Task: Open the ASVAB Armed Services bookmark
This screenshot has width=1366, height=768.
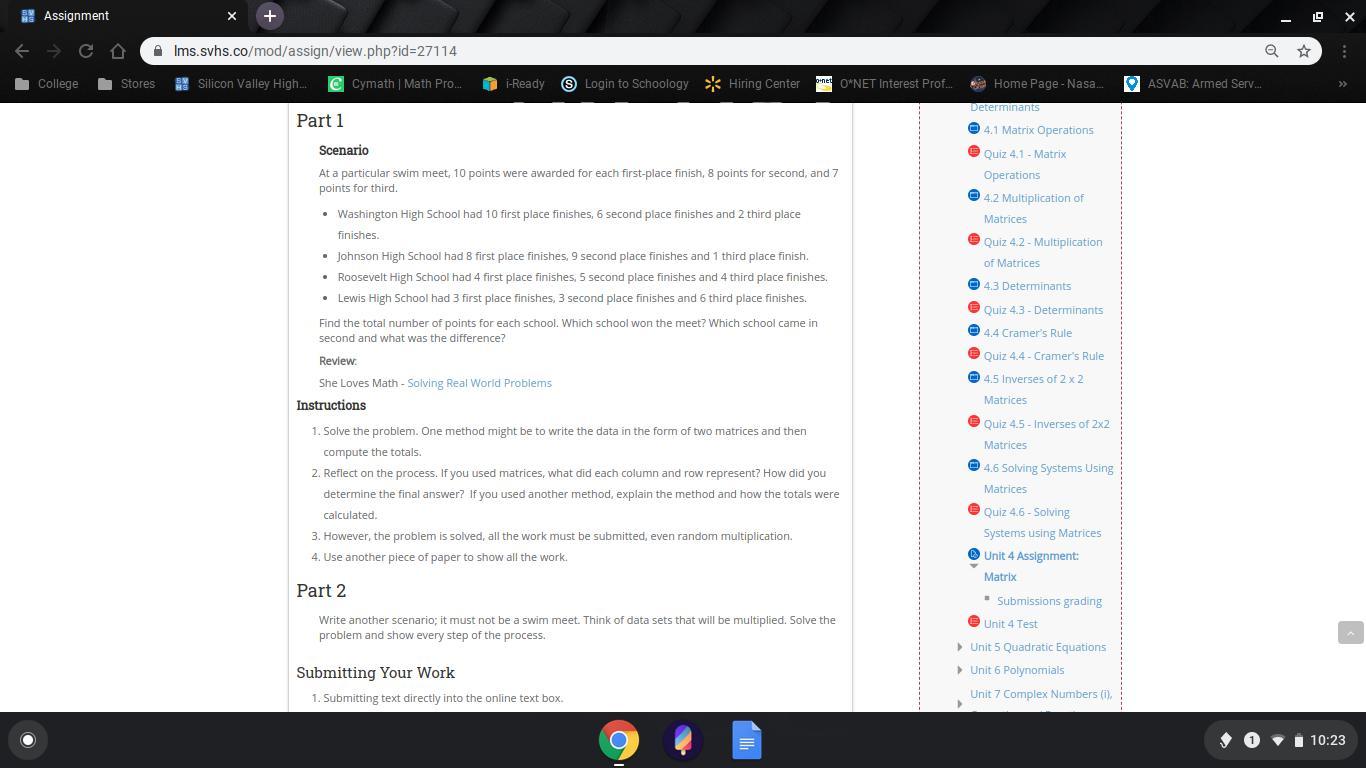Action: pos(1193,84)
